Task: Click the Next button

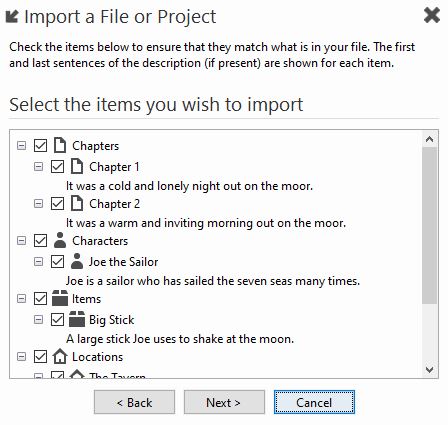Action: point(224,402)
